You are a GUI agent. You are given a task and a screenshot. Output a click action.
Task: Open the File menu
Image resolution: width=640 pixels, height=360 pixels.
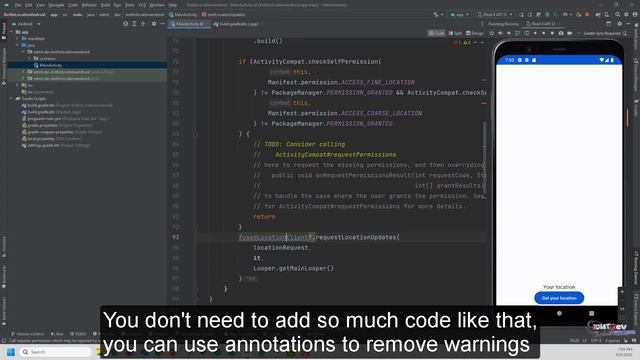[18, 5]
